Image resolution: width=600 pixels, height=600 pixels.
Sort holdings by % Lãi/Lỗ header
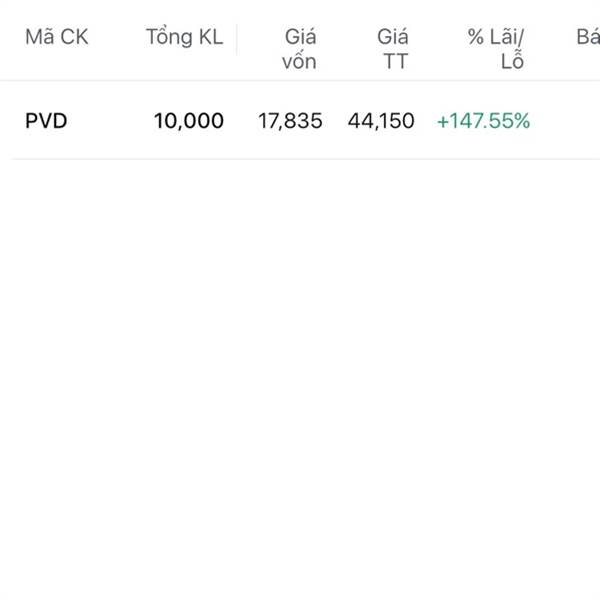coord(497,49)
